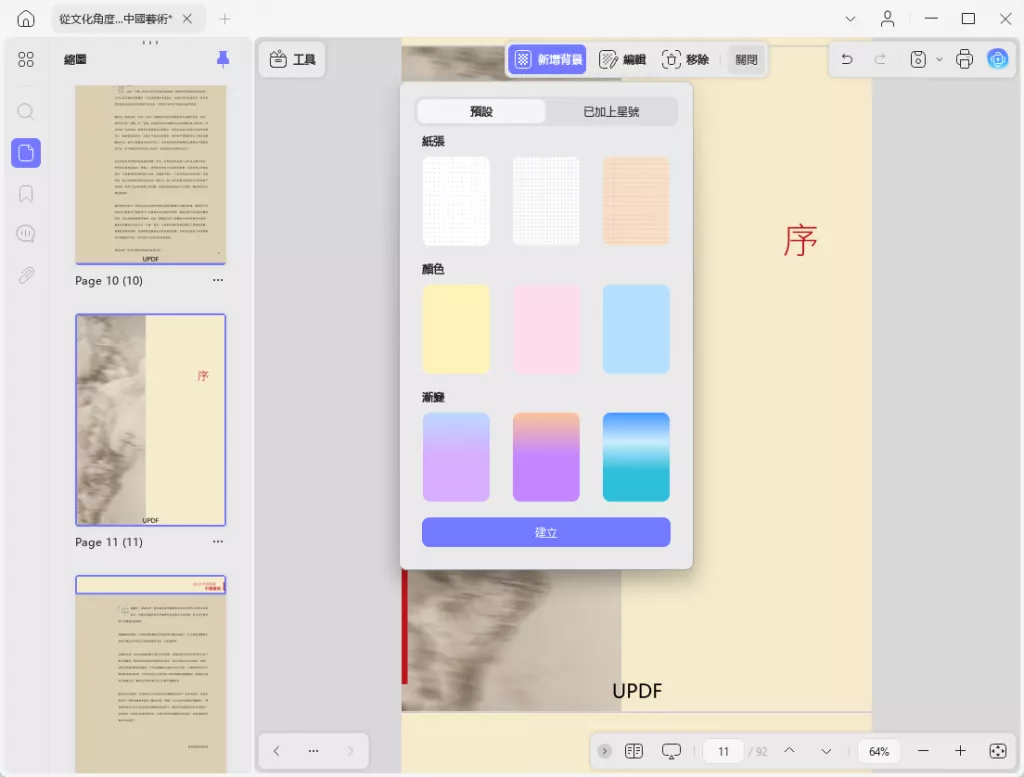Open the Comments panel in the sidebar
1024x777 pixels.
(25, 233)
